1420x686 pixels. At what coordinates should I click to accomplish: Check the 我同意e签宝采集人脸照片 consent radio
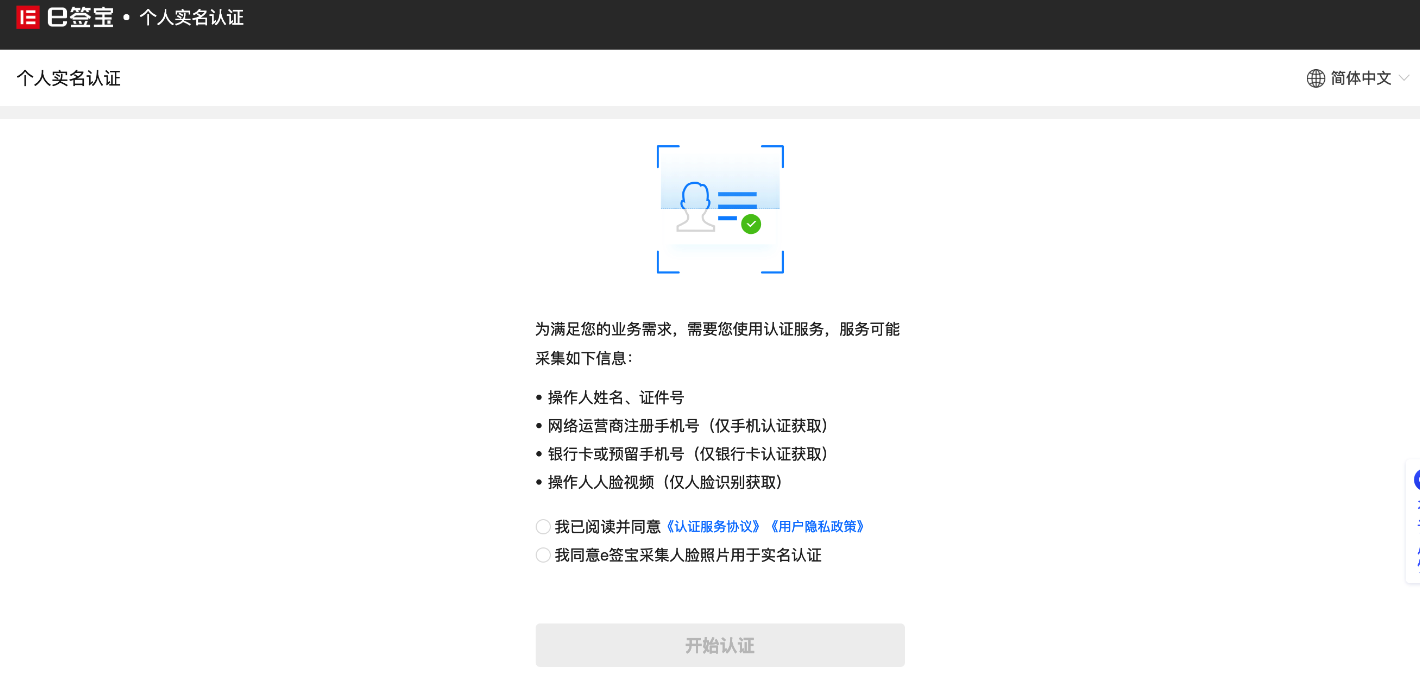[x=543, y=555]
